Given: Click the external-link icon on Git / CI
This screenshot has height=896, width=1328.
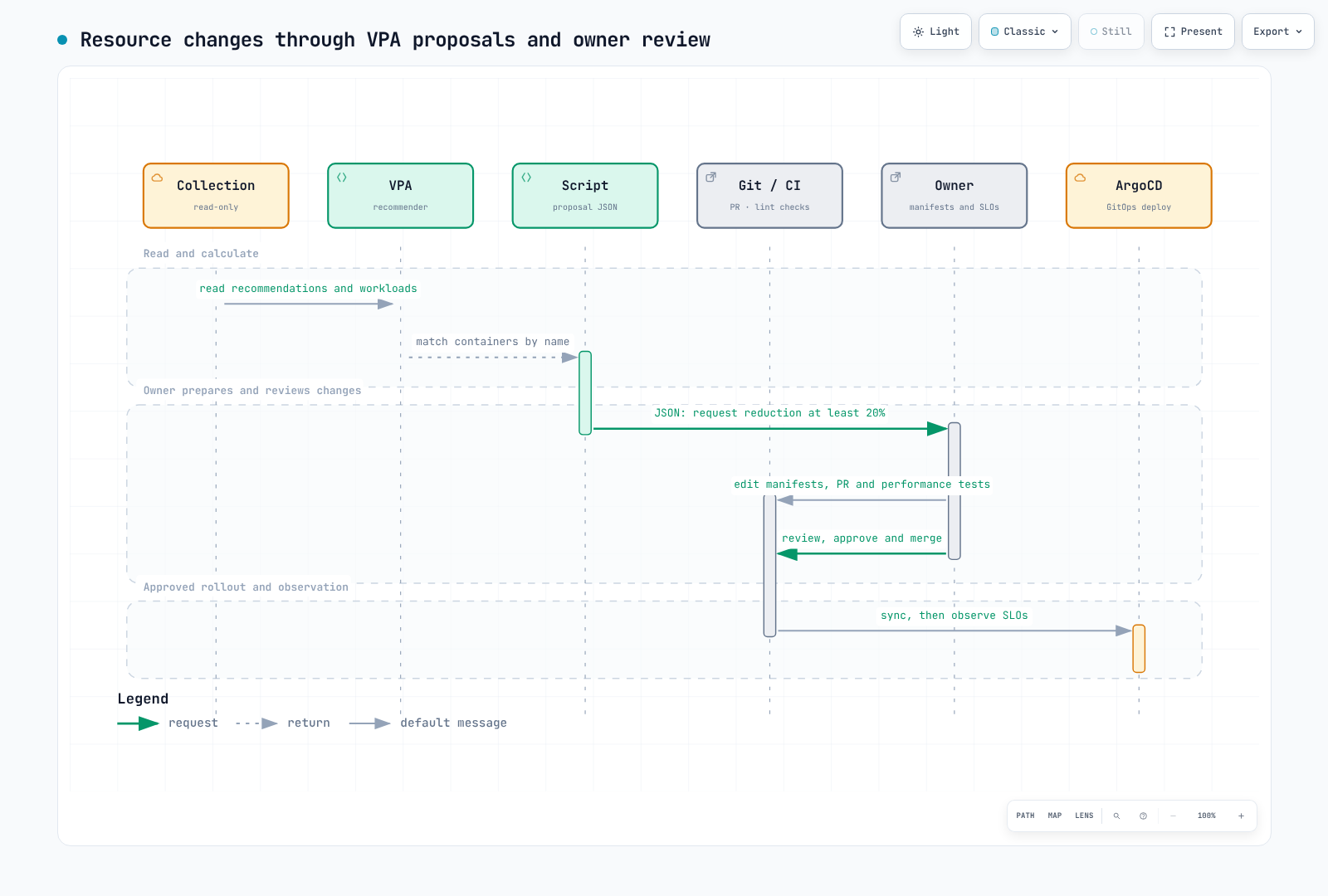Looking at the screenshot, I should (x=710, y=178).
